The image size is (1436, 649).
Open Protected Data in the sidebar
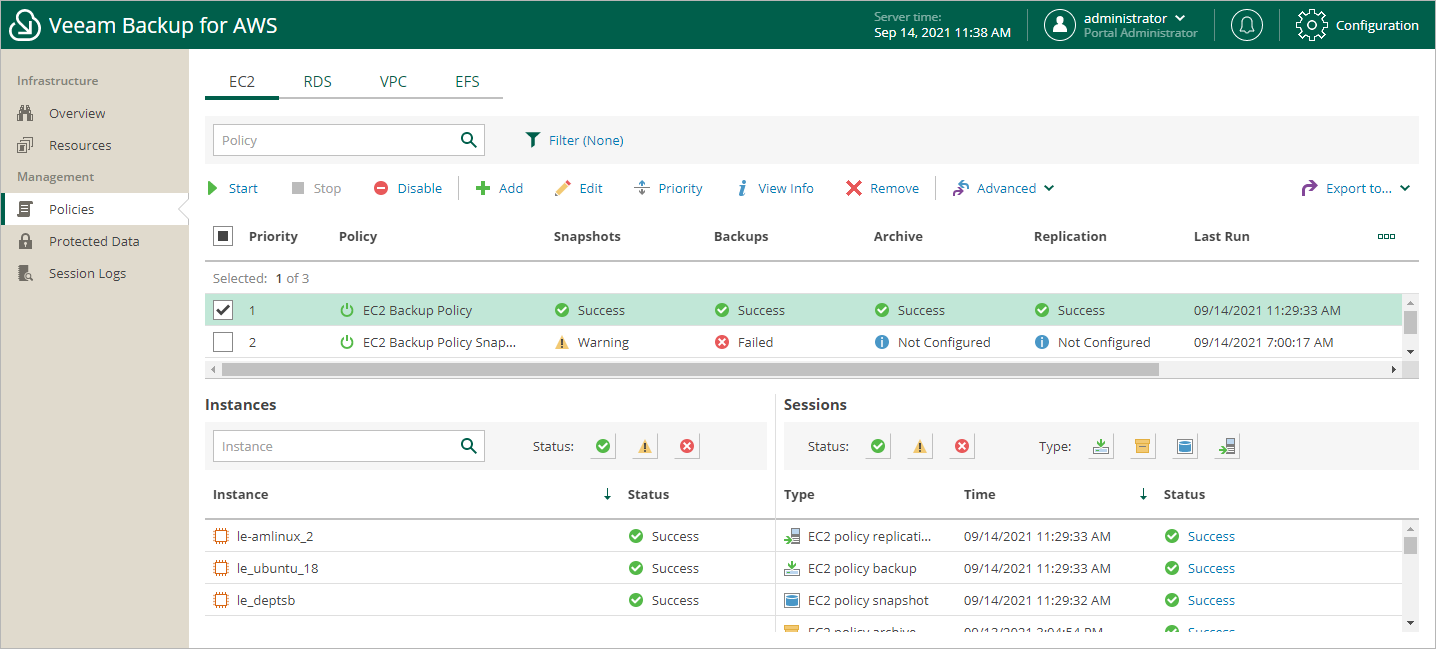94,241
